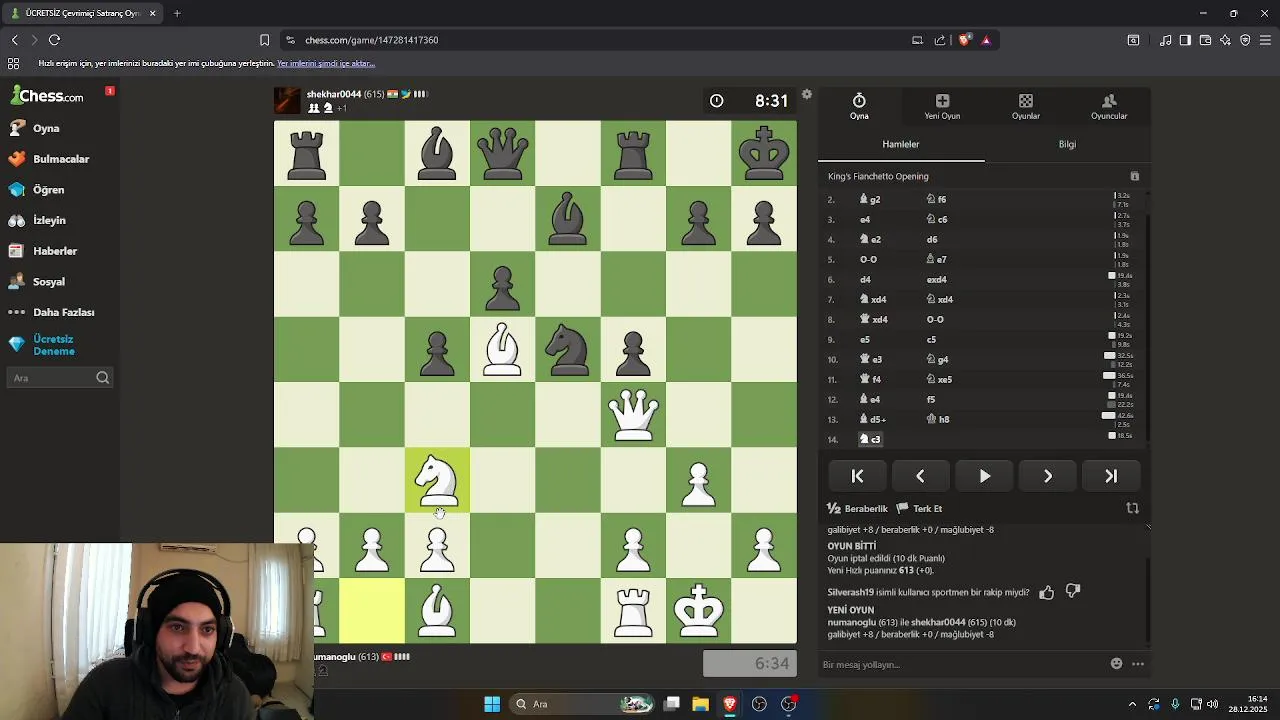
Task: Open the emoji picker in chat
Action: [x=1116, y=664]
